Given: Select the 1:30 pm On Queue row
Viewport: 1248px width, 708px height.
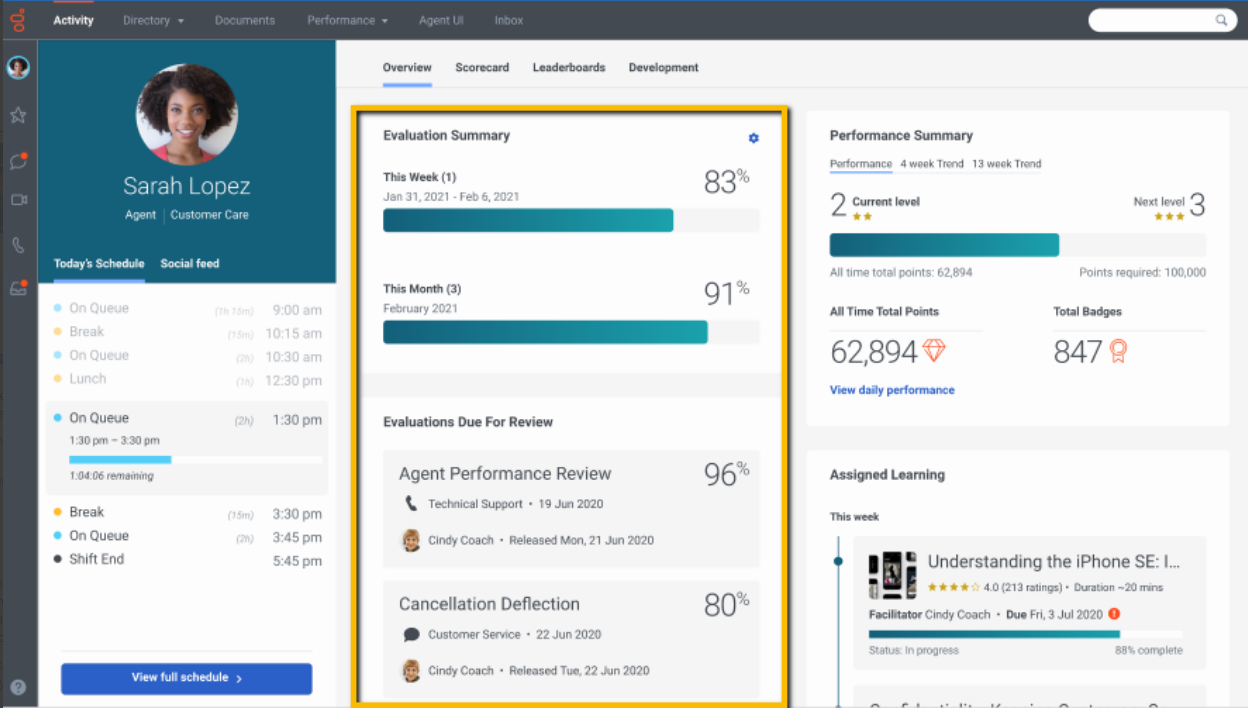Looking at the screenshot, I should point(187,448).
